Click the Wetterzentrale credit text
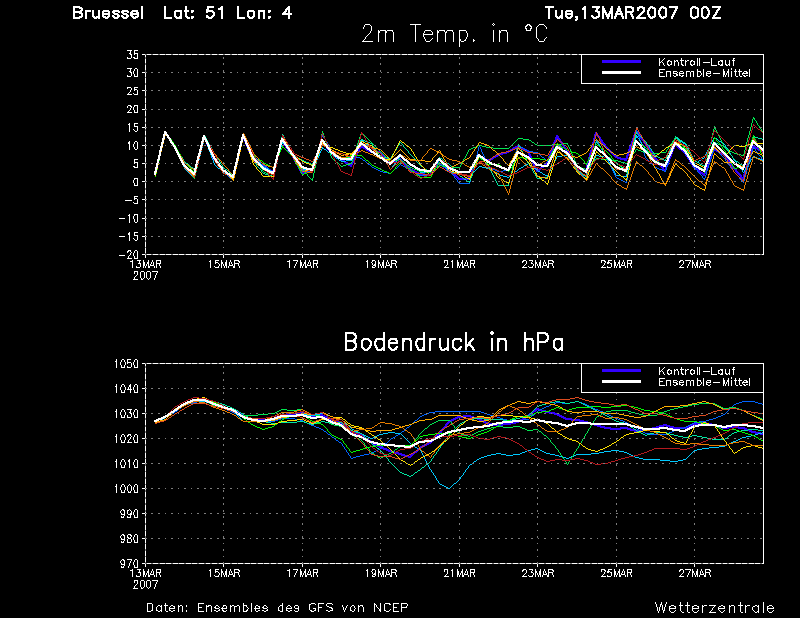800x618 pixels. tap(714, 608)
